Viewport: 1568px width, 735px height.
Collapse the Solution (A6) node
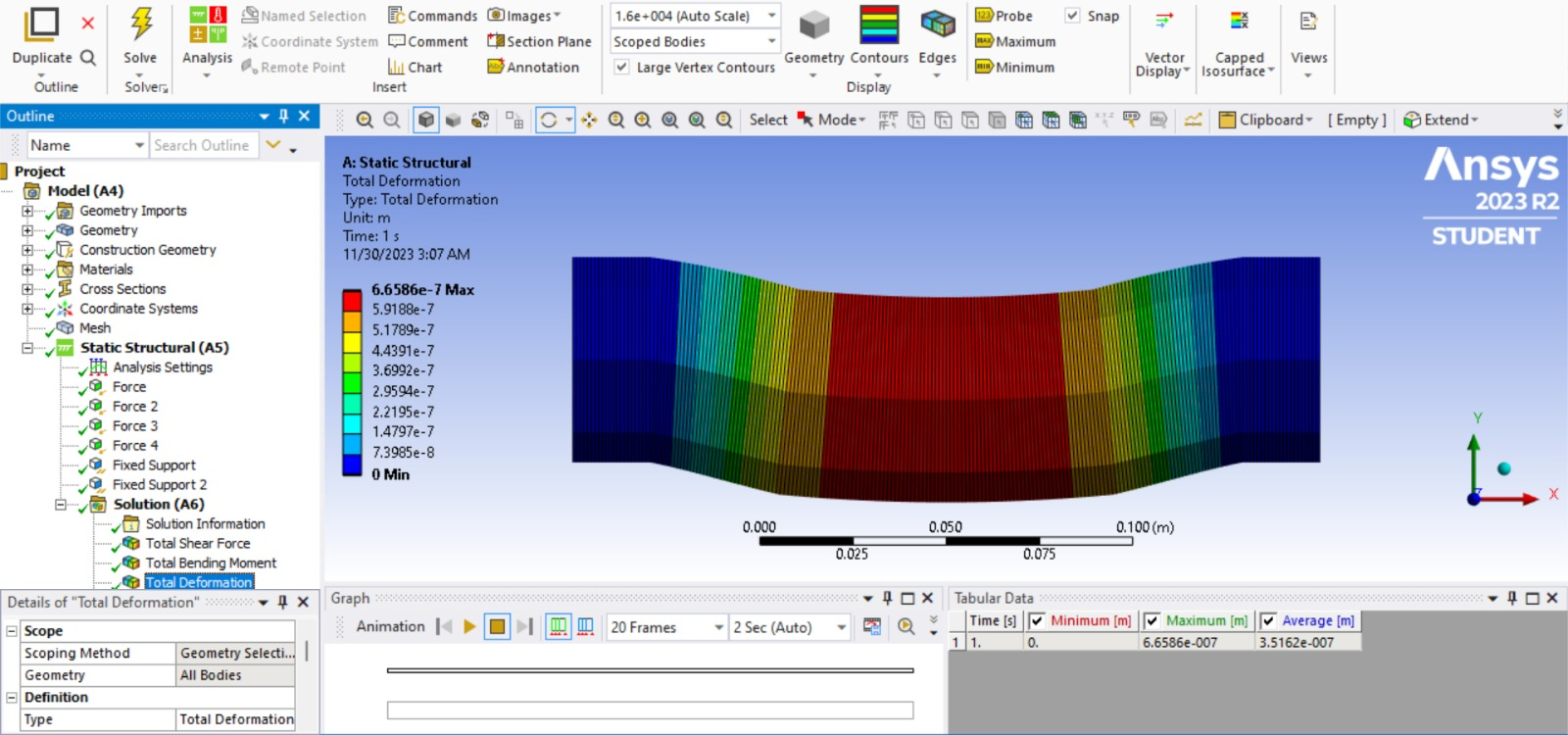60,505
